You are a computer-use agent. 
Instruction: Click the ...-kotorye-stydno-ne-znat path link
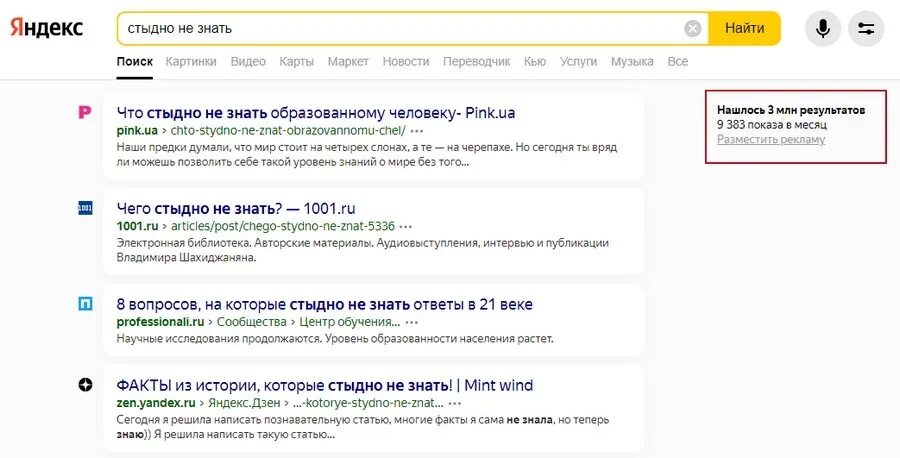(368, 403)
